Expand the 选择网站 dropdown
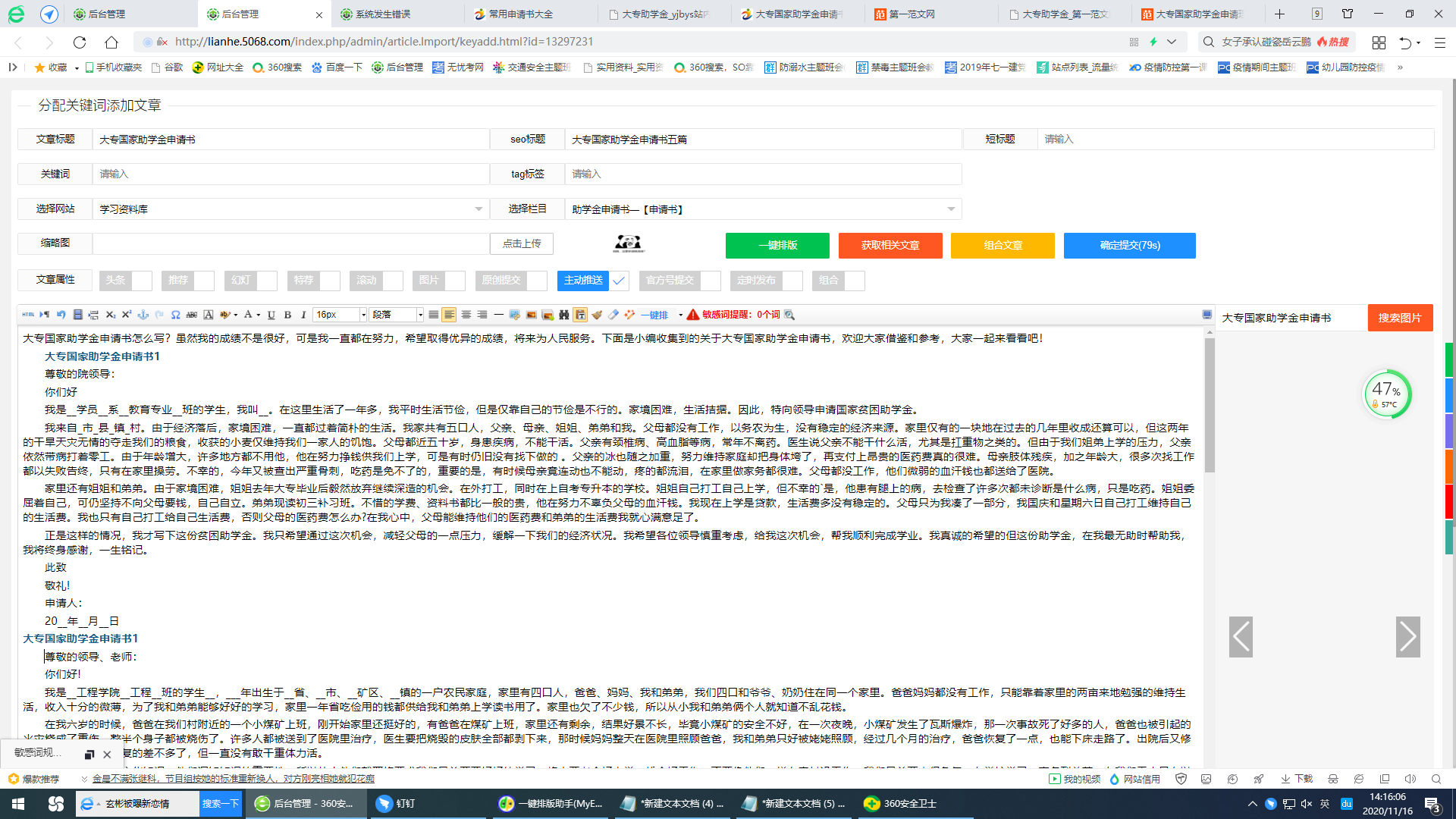 point(478,209)
